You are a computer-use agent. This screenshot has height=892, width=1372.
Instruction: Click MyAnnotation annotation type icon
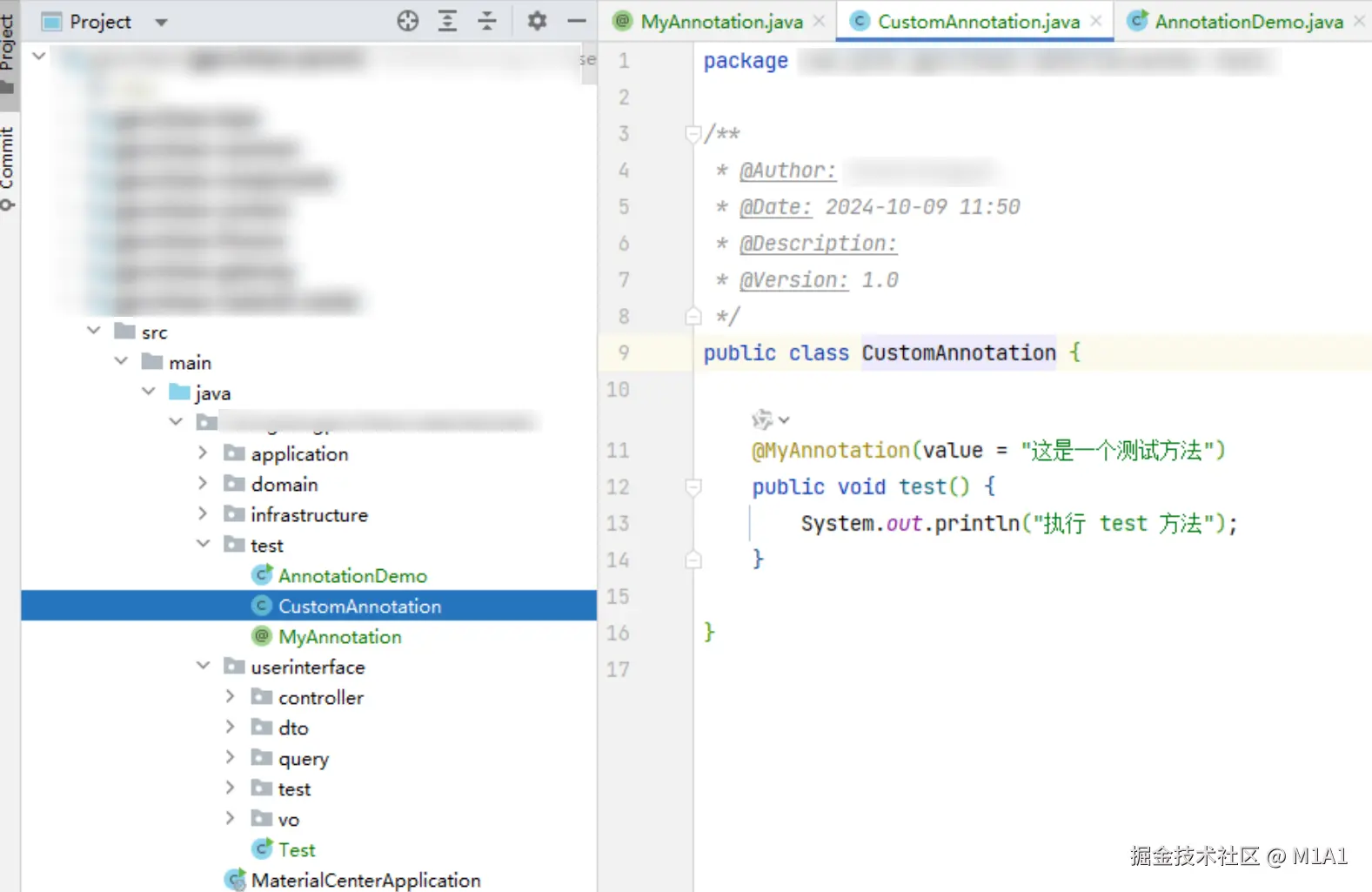click(x=262, y=636)
